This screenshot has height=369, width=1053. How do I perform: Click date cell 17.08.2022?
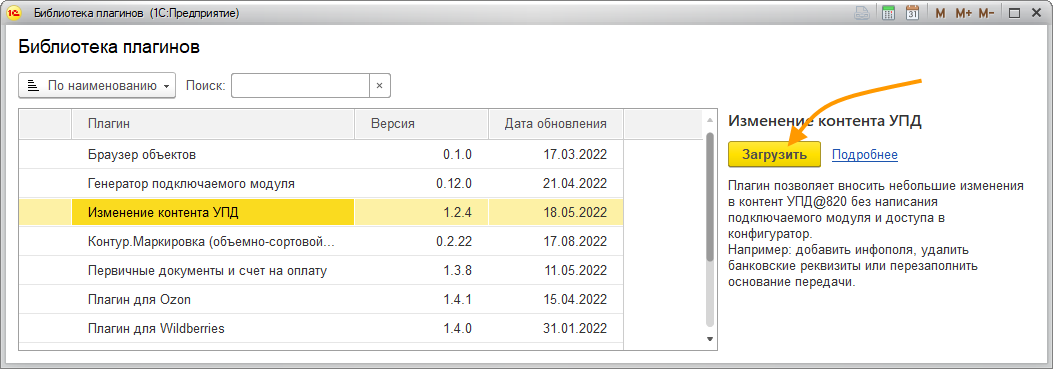click(556, 242)
